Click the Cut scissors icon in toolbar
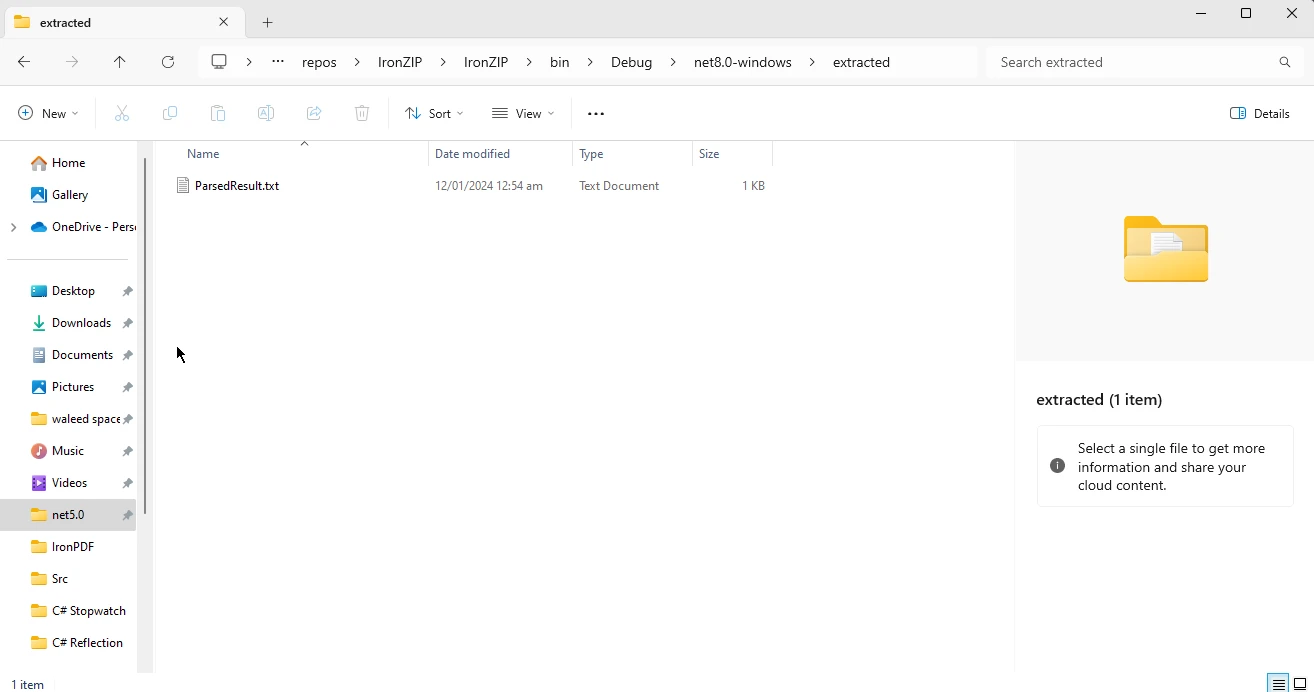Viewport: 1314px width, 692px height. pyautogui.click(x=122, y=114)
